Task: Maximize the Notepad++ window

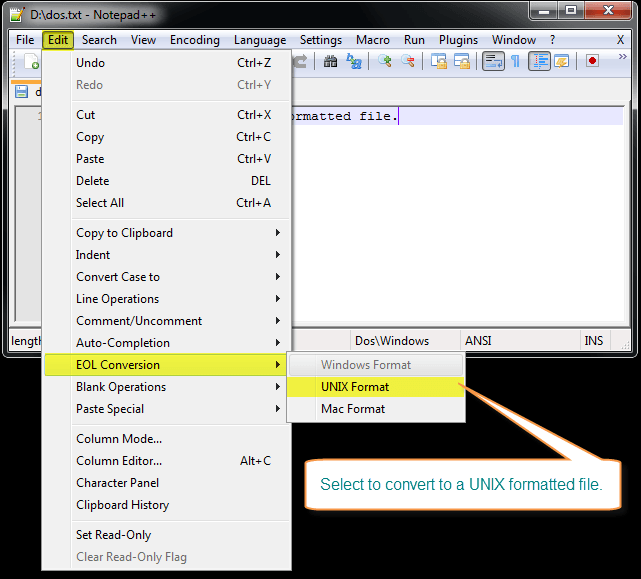Action: point(571,10)
